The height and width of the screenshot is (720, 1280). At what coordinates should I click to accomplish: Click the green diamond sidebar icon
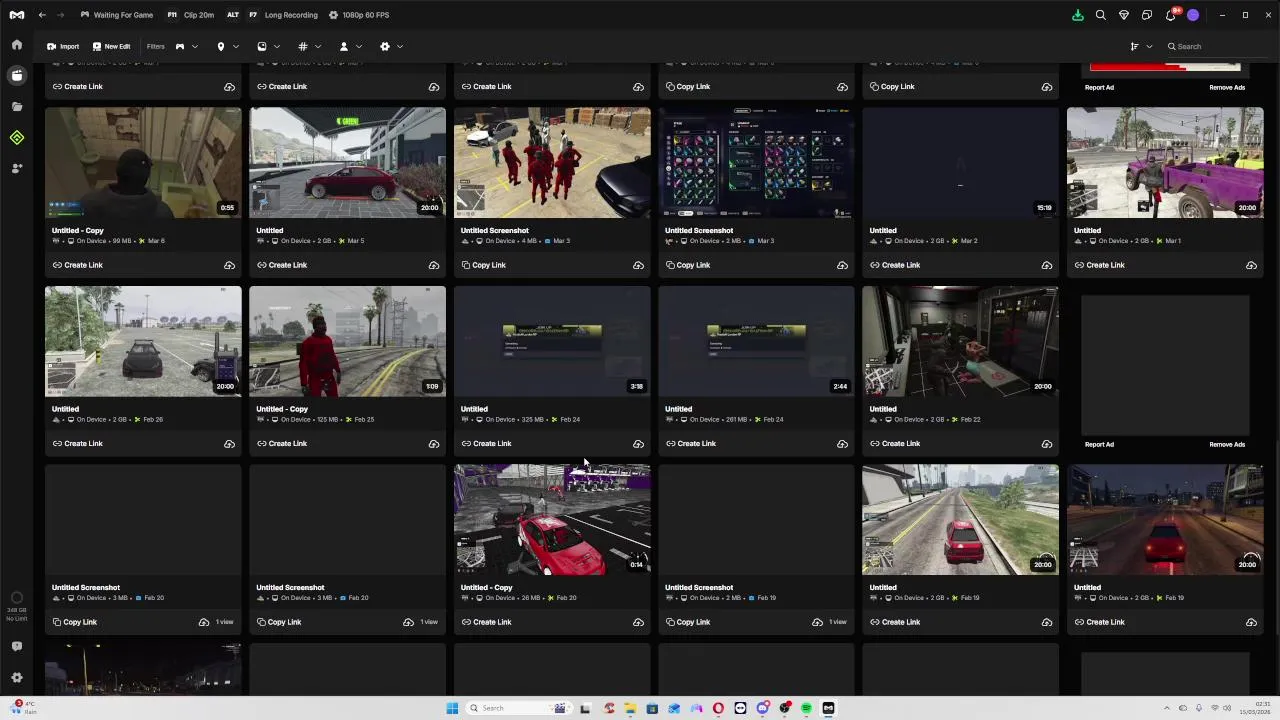(17, 137)
